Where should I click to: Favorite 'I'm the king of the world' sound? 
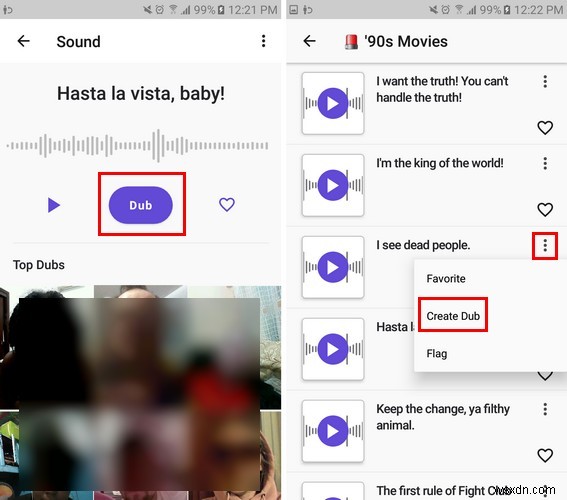click(x=545, y=209)
